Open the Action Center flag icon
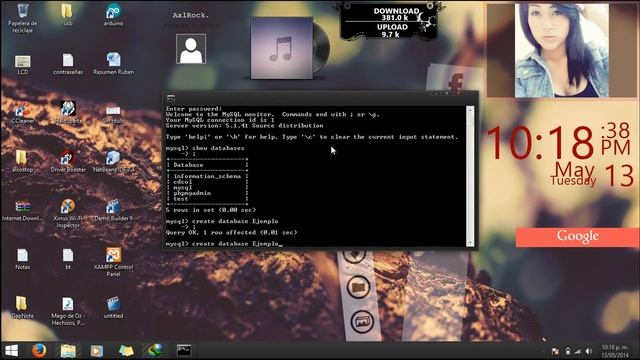 [x=555, y=351]
